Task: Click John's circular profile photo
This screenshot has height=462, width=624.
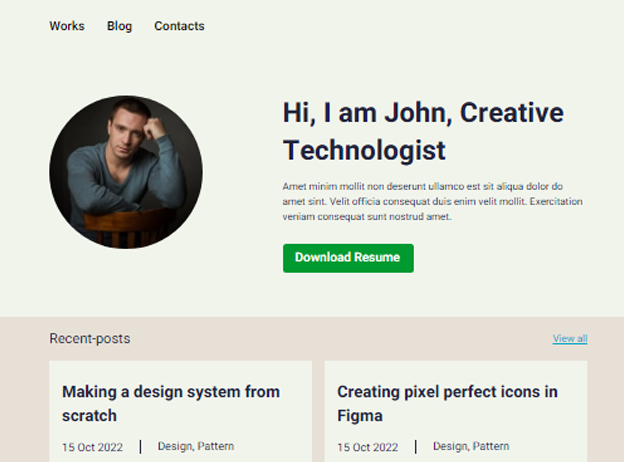Action: pyautogui.click(x=126, y=172)
